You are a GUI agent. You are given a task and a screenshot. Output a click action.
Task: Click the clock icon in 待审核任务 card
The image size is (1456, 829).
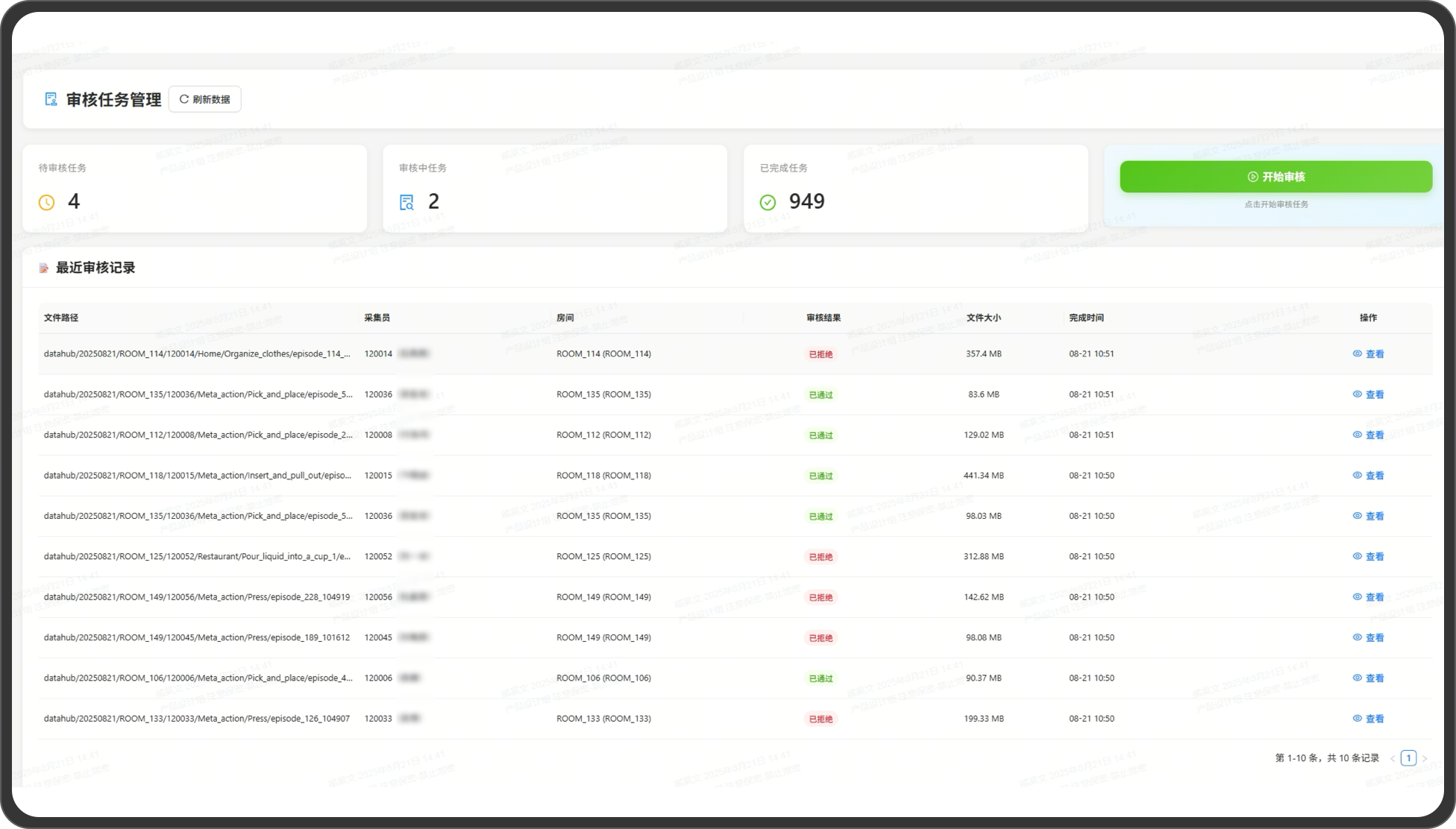46,202
